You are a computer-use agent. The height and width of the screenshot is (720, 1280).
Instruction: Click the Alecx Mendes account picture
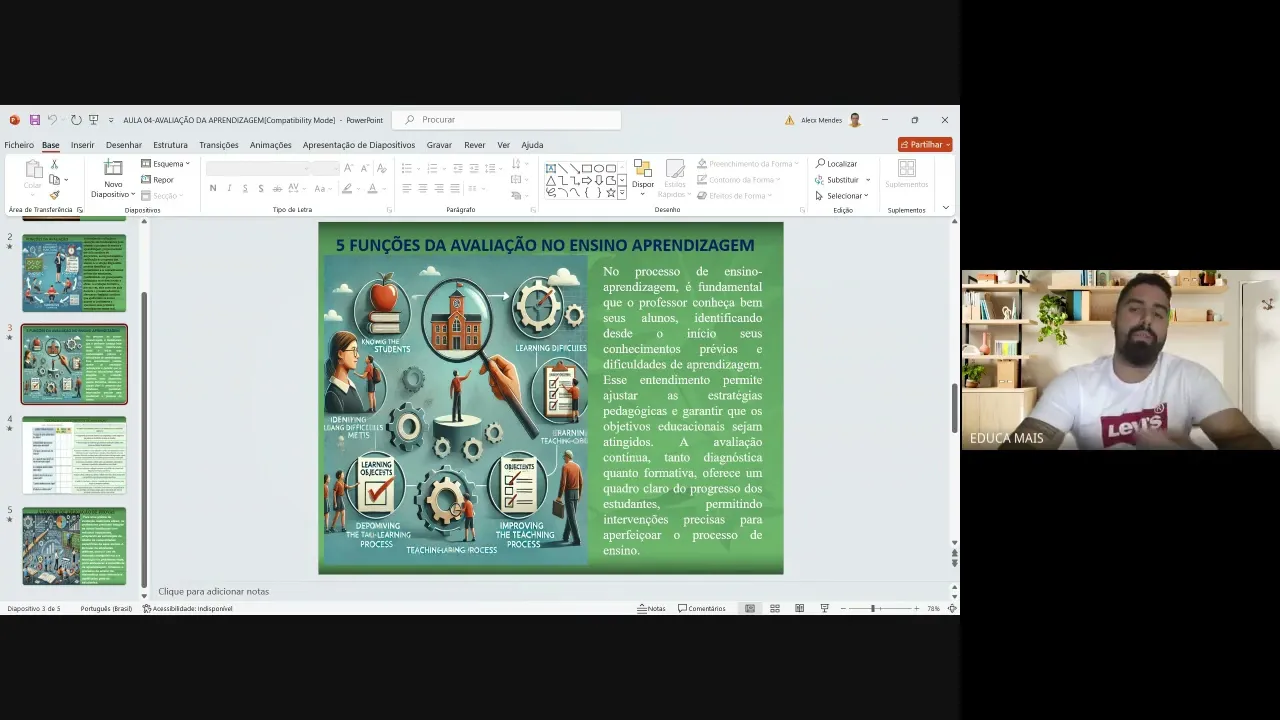855,120
